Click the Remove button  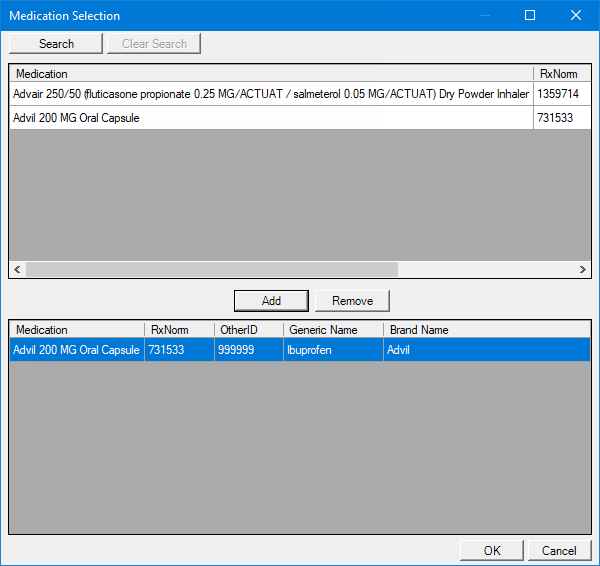pos(352,301)
